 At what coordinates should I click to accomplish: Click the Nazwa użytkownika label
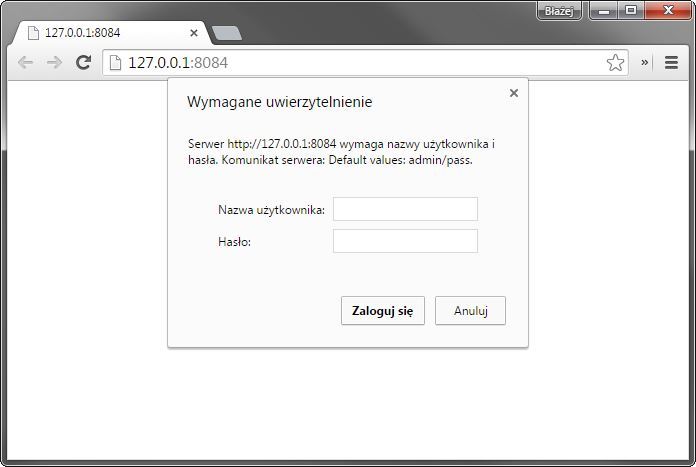pyautogui.click(x=271, y=210)
